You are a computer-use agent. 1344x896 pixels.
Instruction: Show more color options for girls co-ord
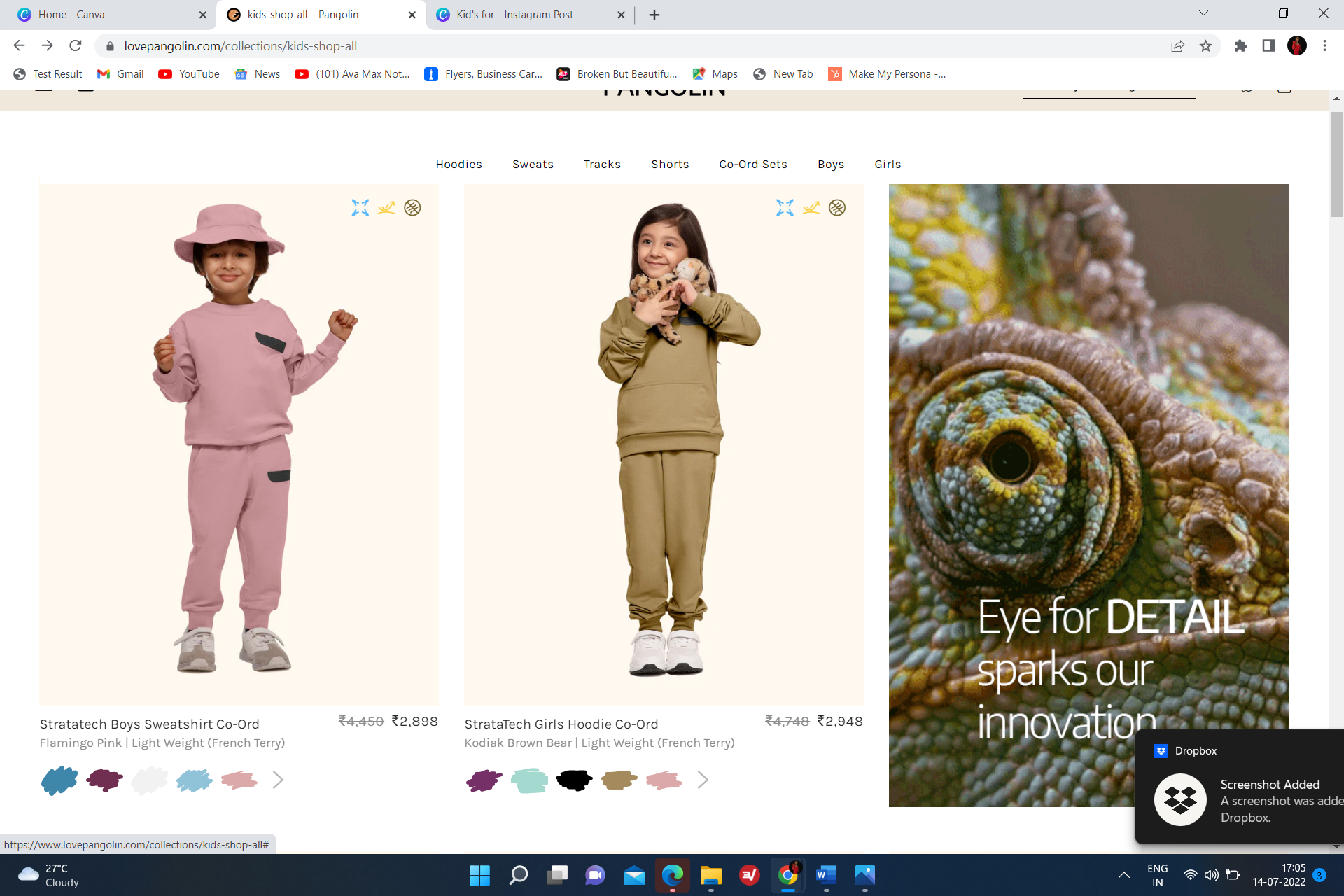[x=703, y=780]
